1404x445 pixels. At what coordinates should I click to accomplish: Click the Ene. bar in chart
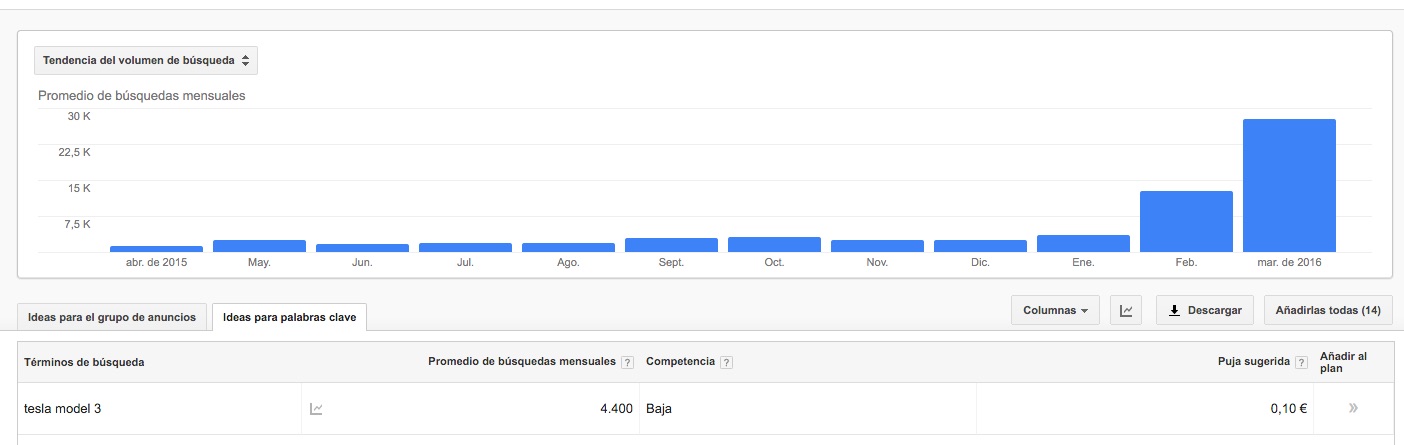(1083, 243)
